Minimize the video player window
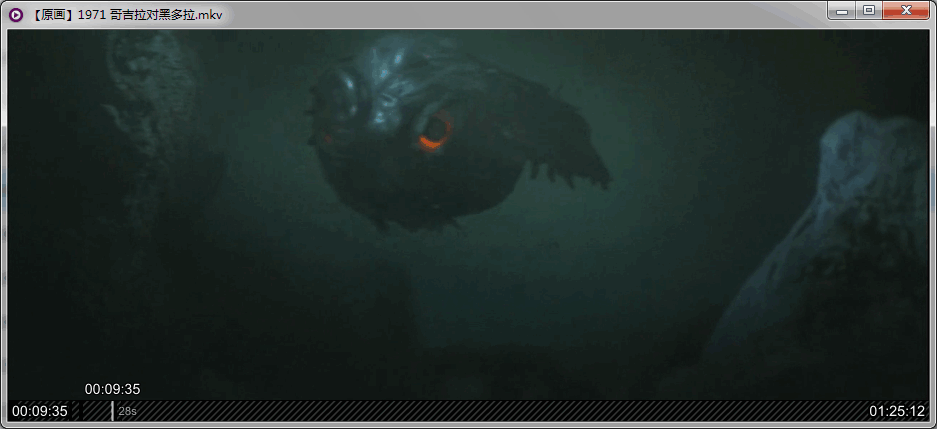 point(841,11)
